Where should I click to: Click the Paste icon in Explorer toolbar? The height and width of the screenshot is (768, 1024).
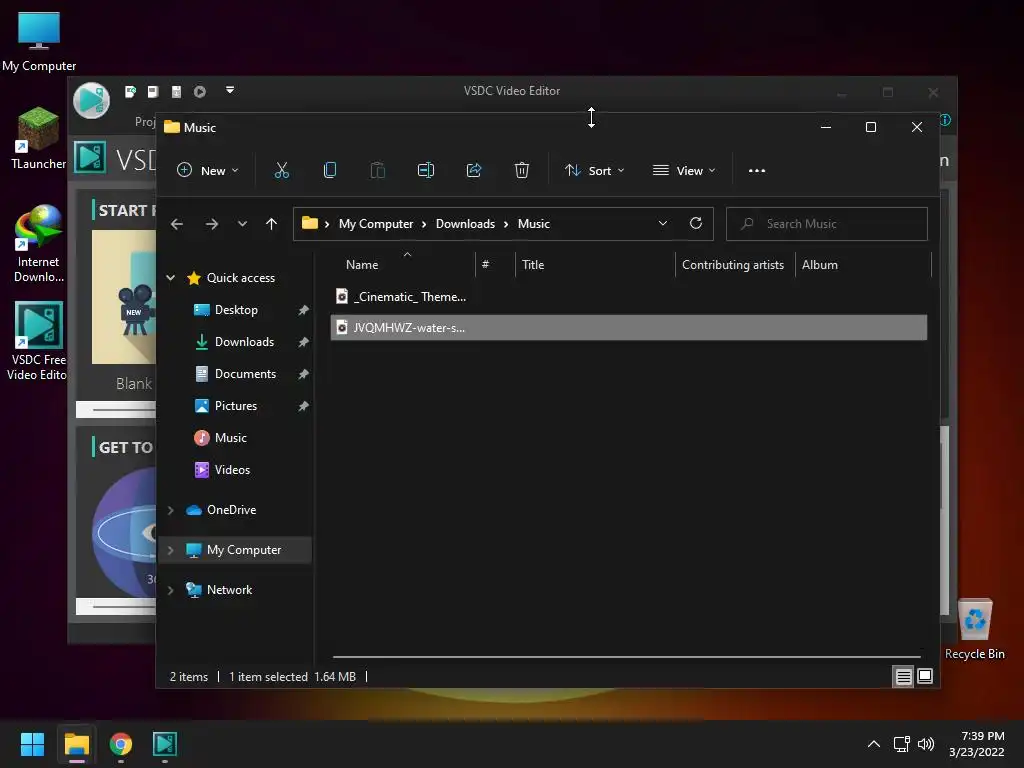pos(377,170)
